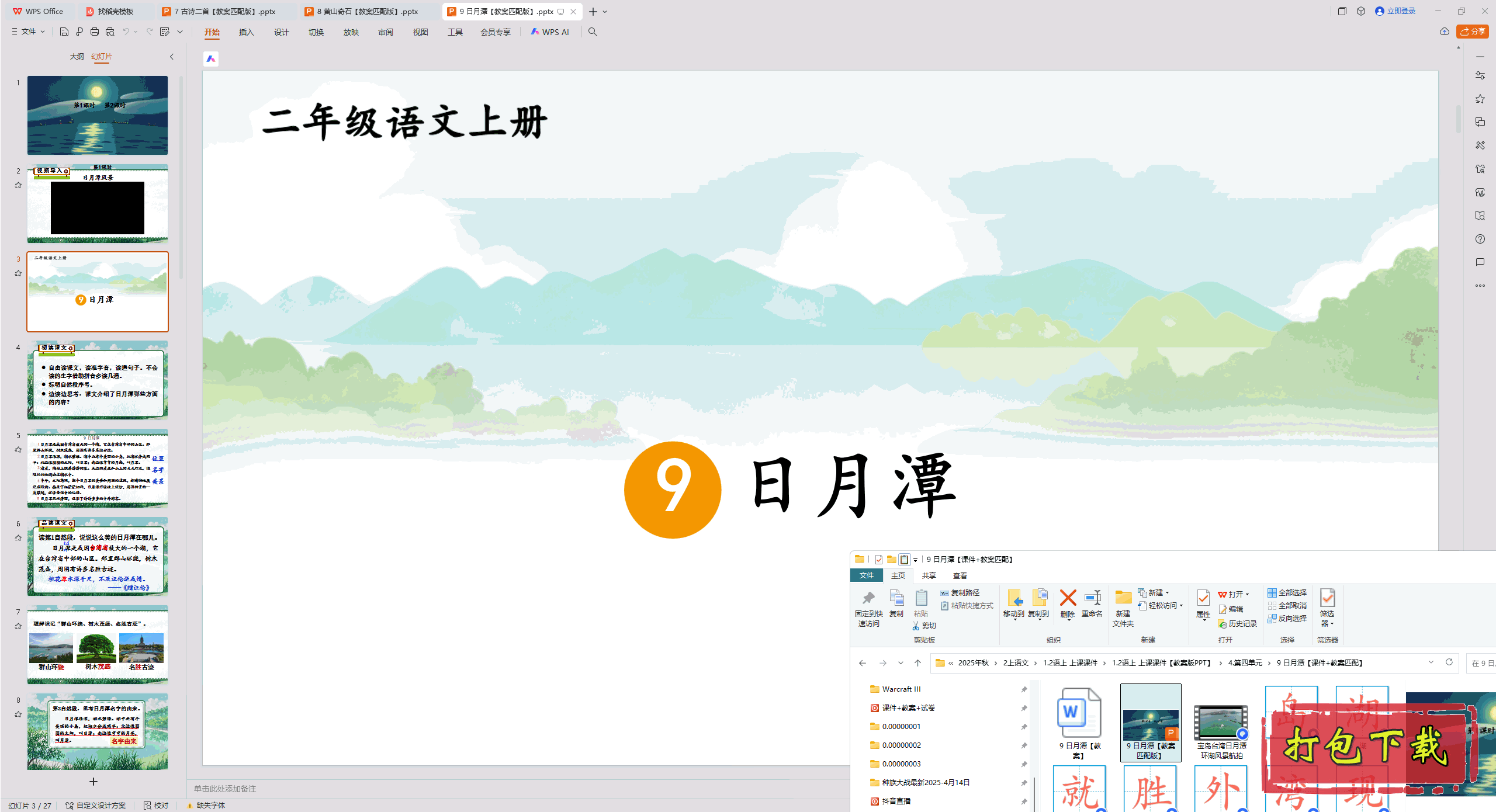
Task: Click the orange 分享 share button
Action: pos(1473,32)
